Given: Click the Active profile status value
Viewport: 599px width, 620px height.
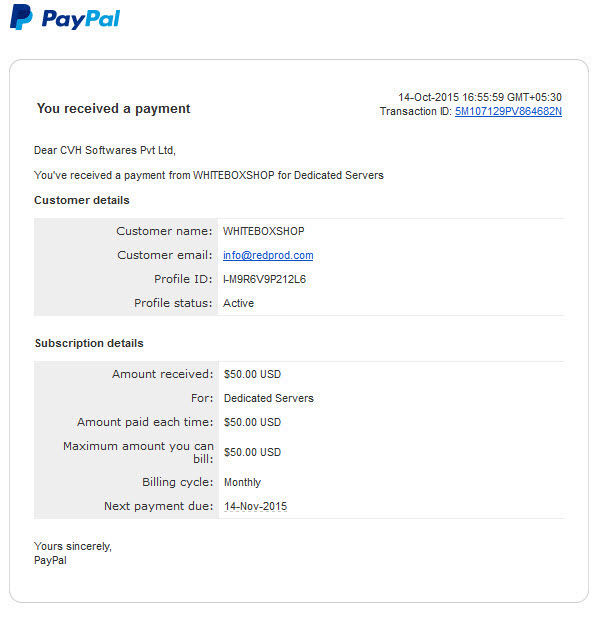Looking at the screenshot, I should coord(238,303).
